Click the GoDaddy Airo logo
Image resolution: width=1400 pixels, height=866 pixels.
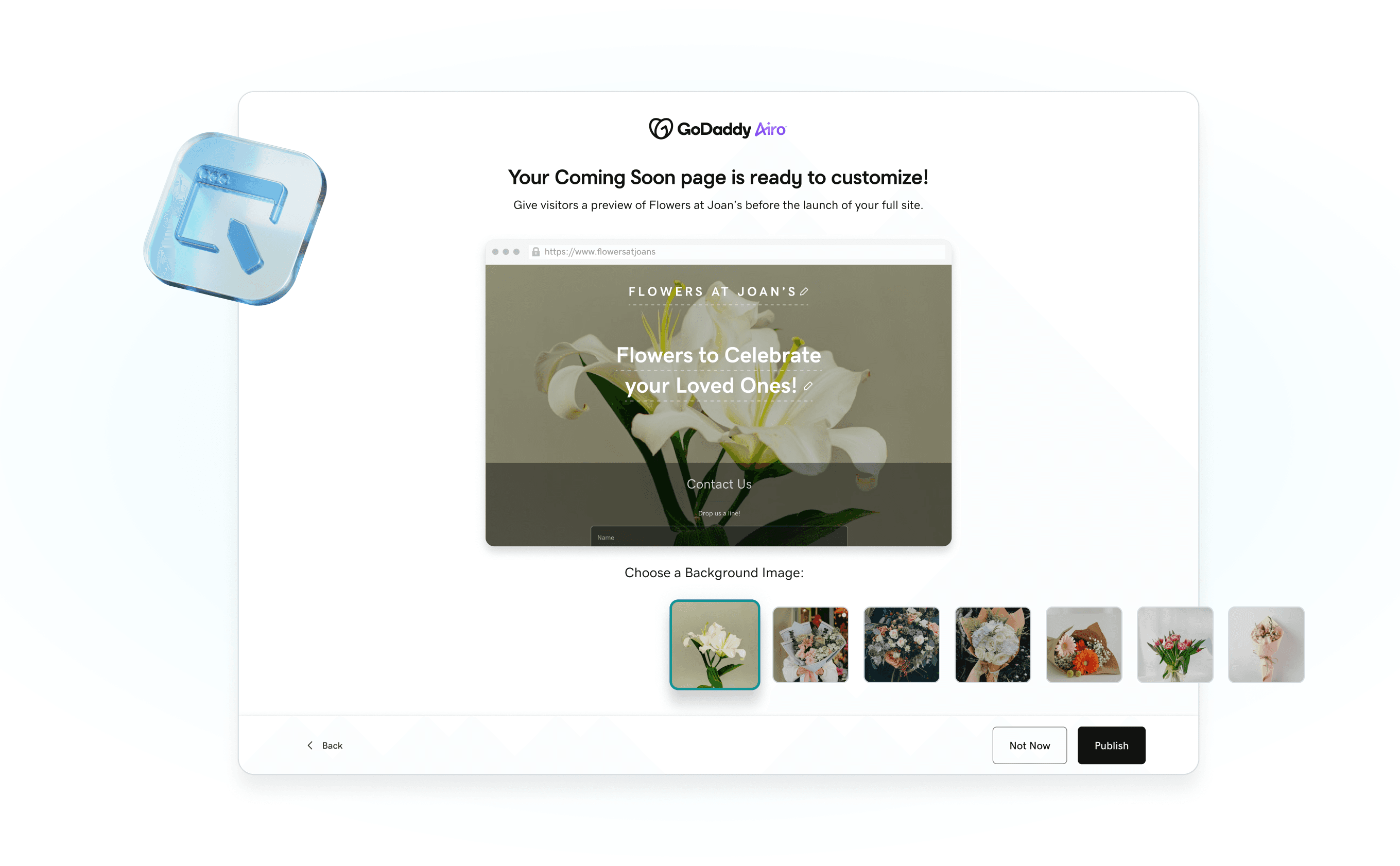pos(718,129)
